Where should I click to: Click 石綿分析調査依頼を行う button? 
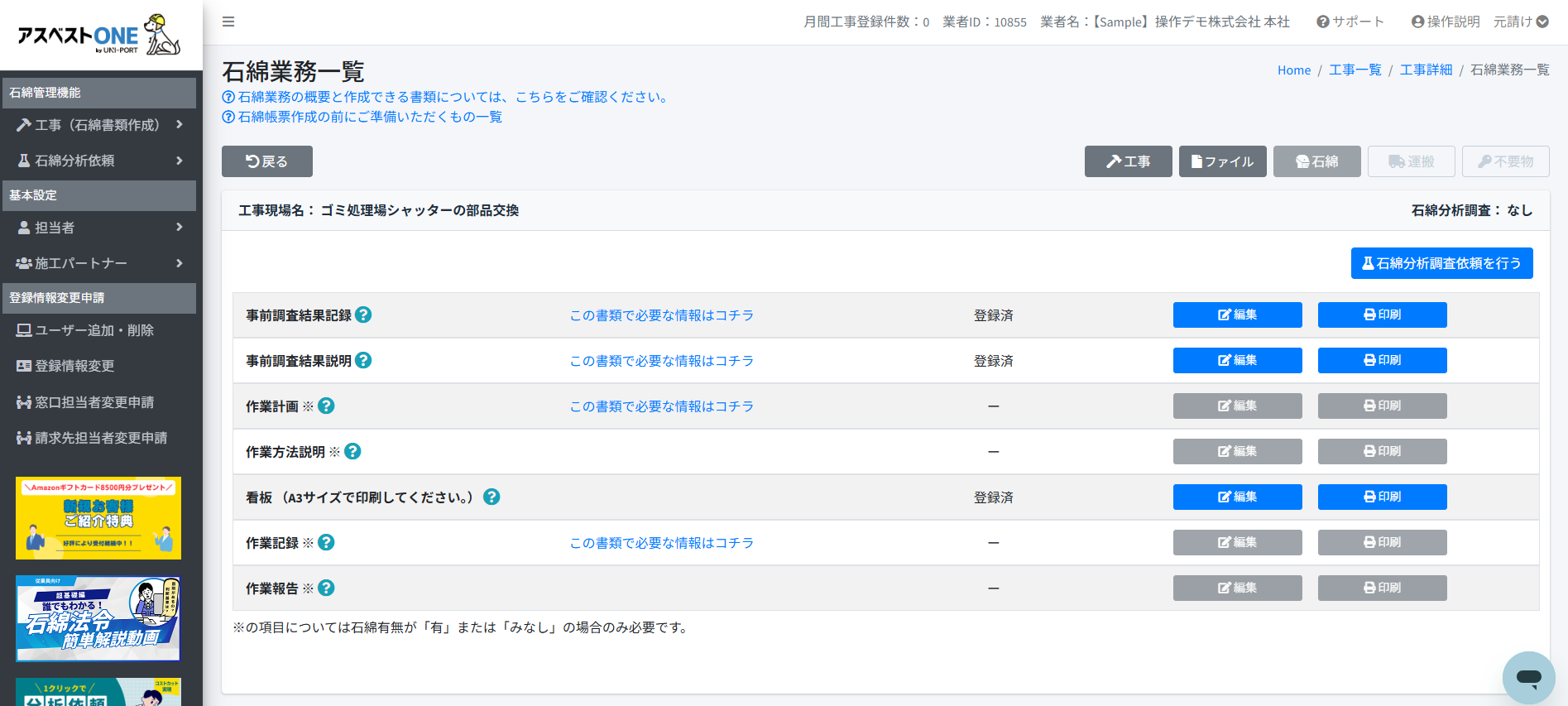(1441, 263)
